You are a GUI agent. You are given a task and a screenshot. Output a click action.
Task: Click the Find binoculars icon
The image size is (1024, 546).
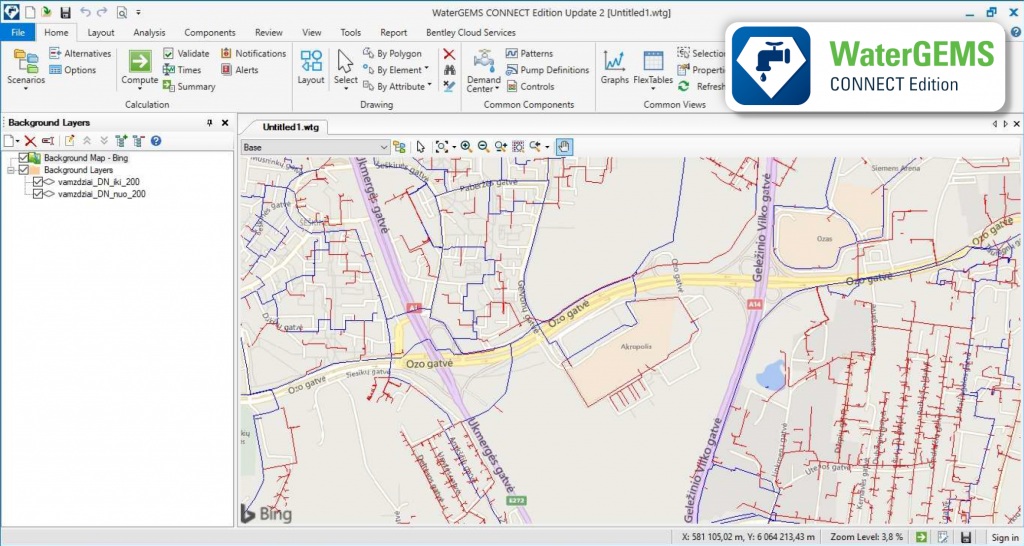450,70
